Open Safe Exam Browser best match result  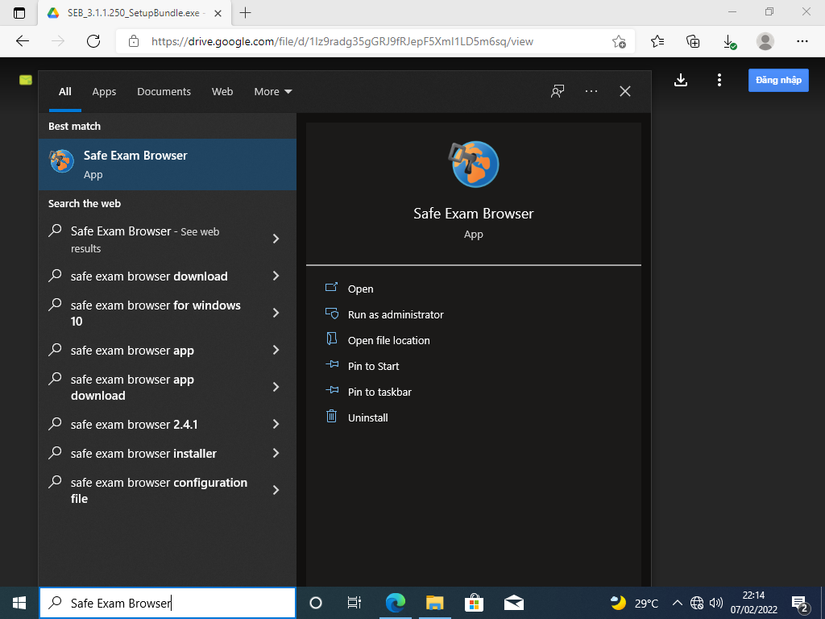point(167,164)
